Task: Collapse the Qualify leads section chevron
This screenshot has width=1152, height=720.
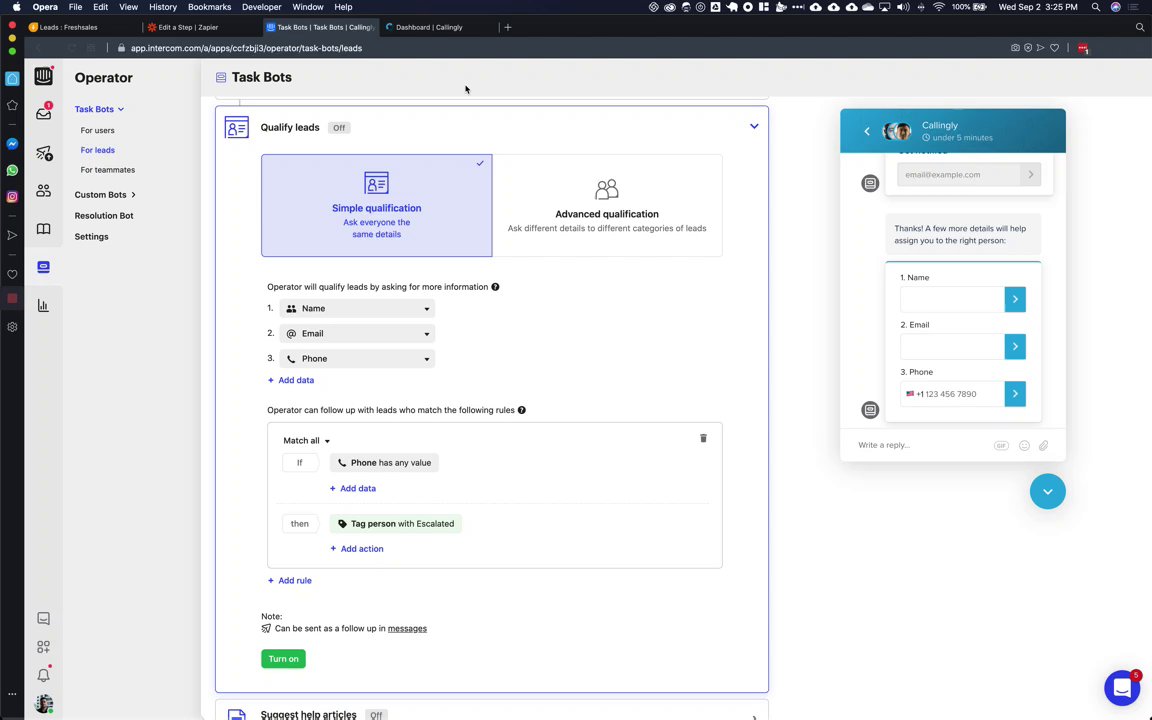Action: [x=754, y=126]
